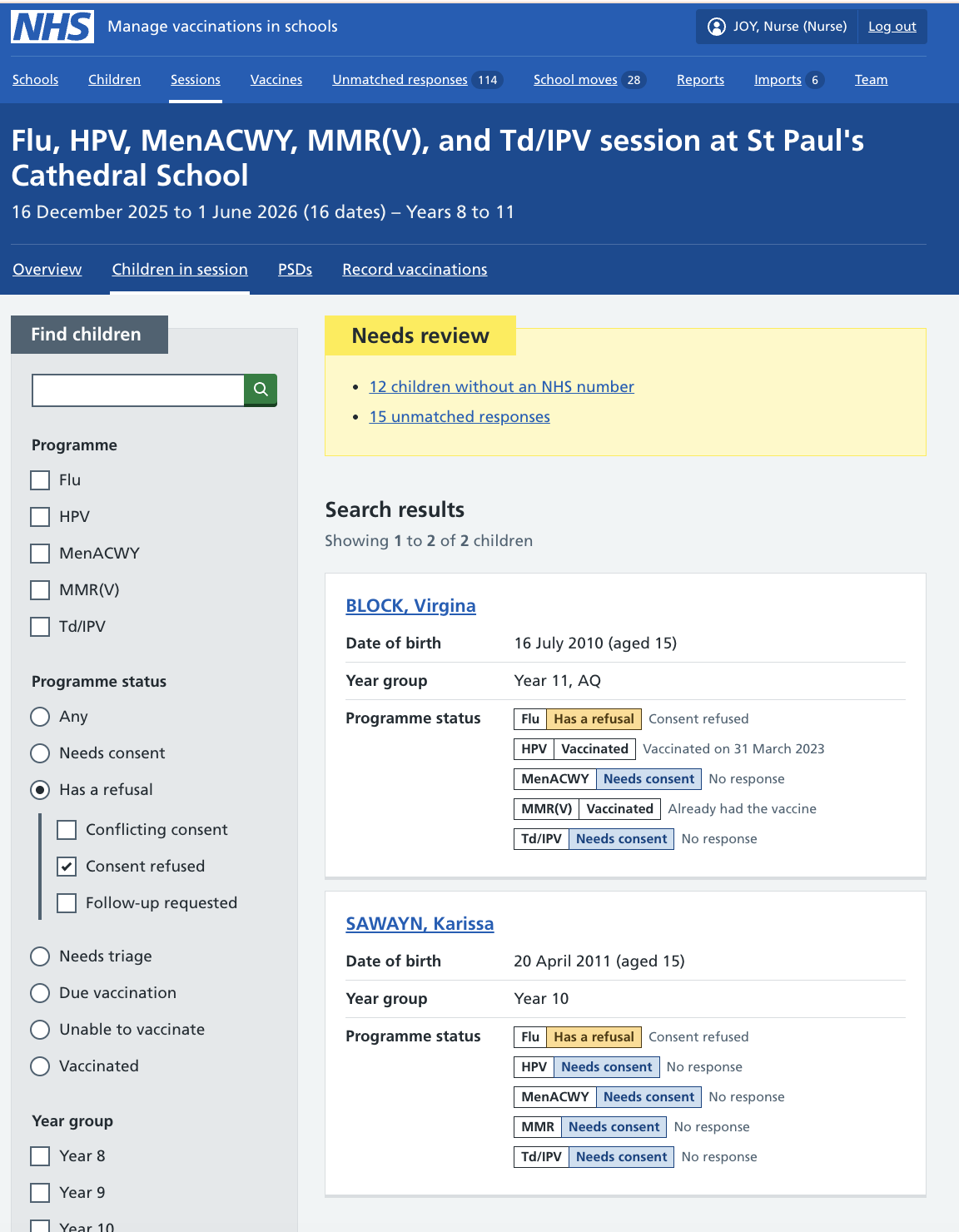Open the Vaccines navigation item

(276, 80)
